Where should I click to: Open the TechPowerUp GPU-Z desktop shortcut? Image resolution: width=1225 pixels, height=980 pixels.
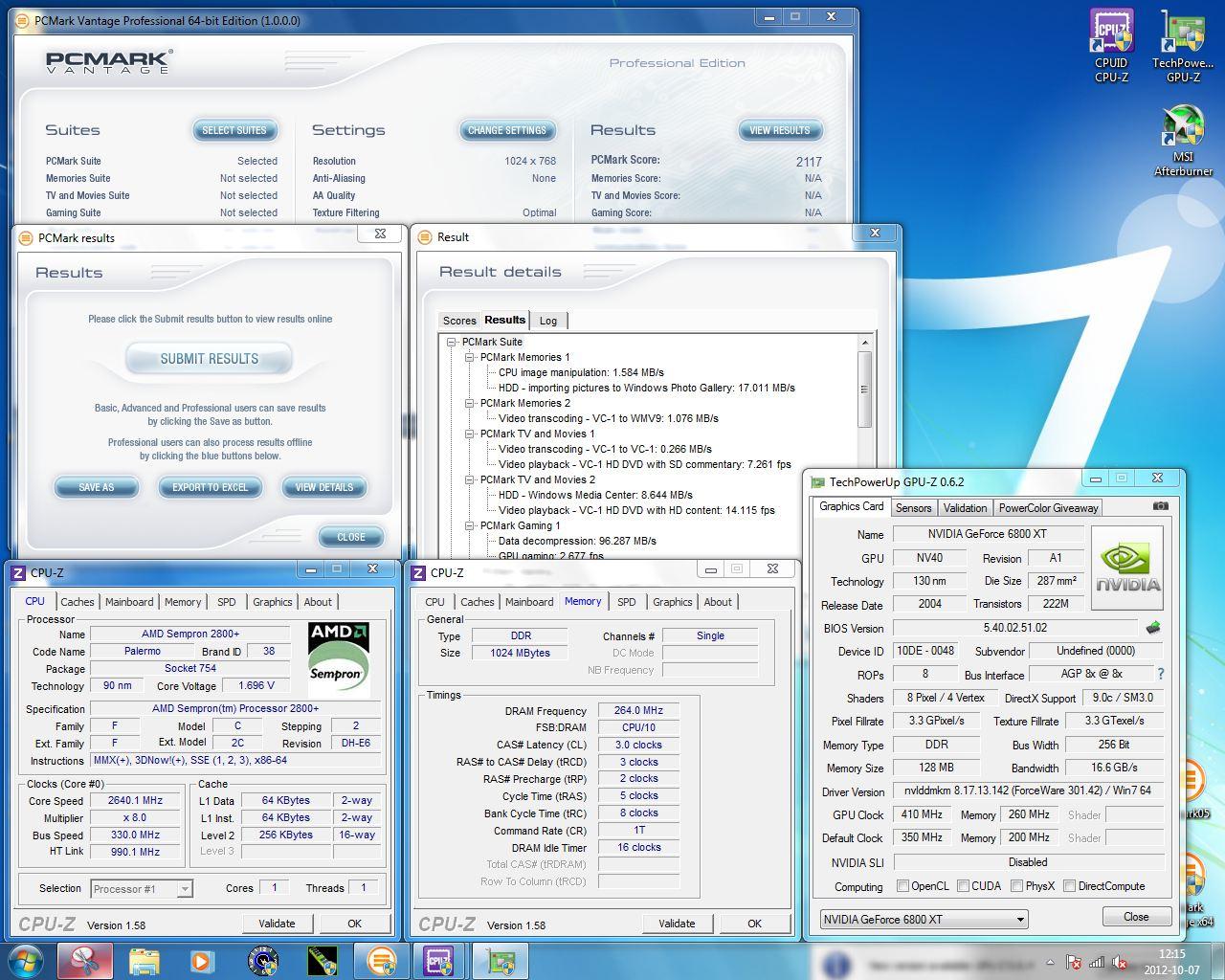[1183, 46]
